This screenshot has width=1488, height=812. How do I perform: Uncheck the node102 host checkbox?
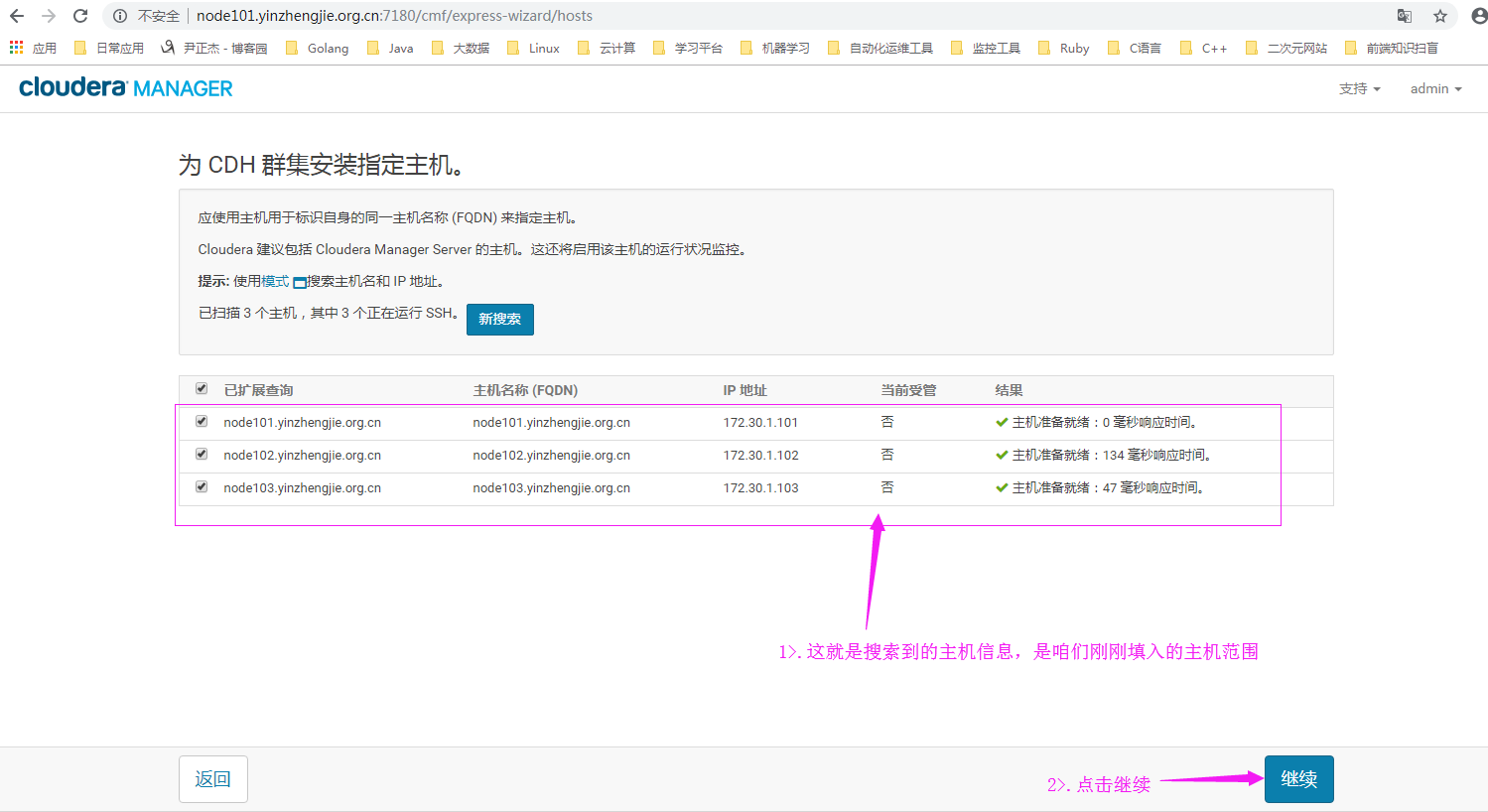(x=202, y=454)
